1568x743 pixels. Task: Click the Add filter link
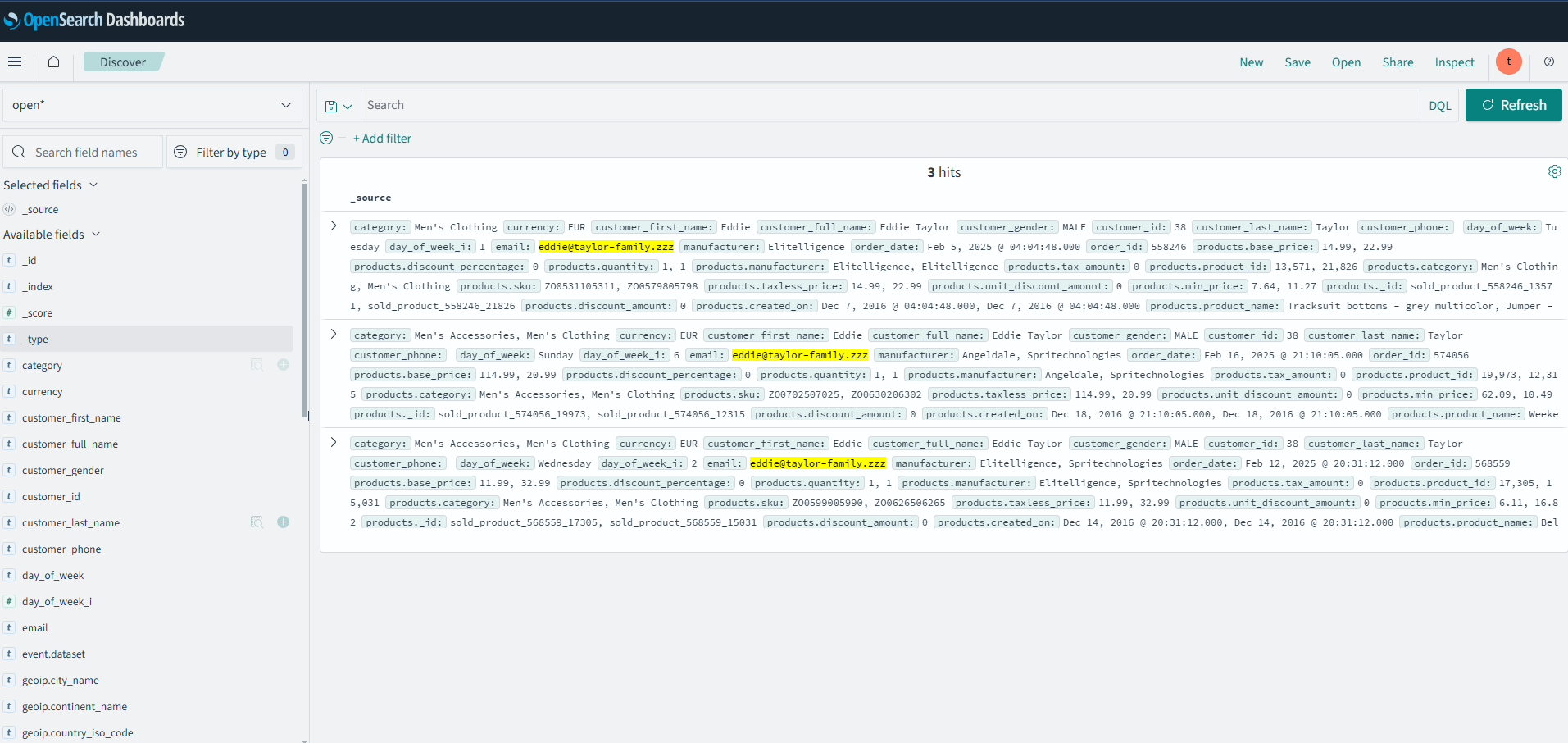(382, 139)
